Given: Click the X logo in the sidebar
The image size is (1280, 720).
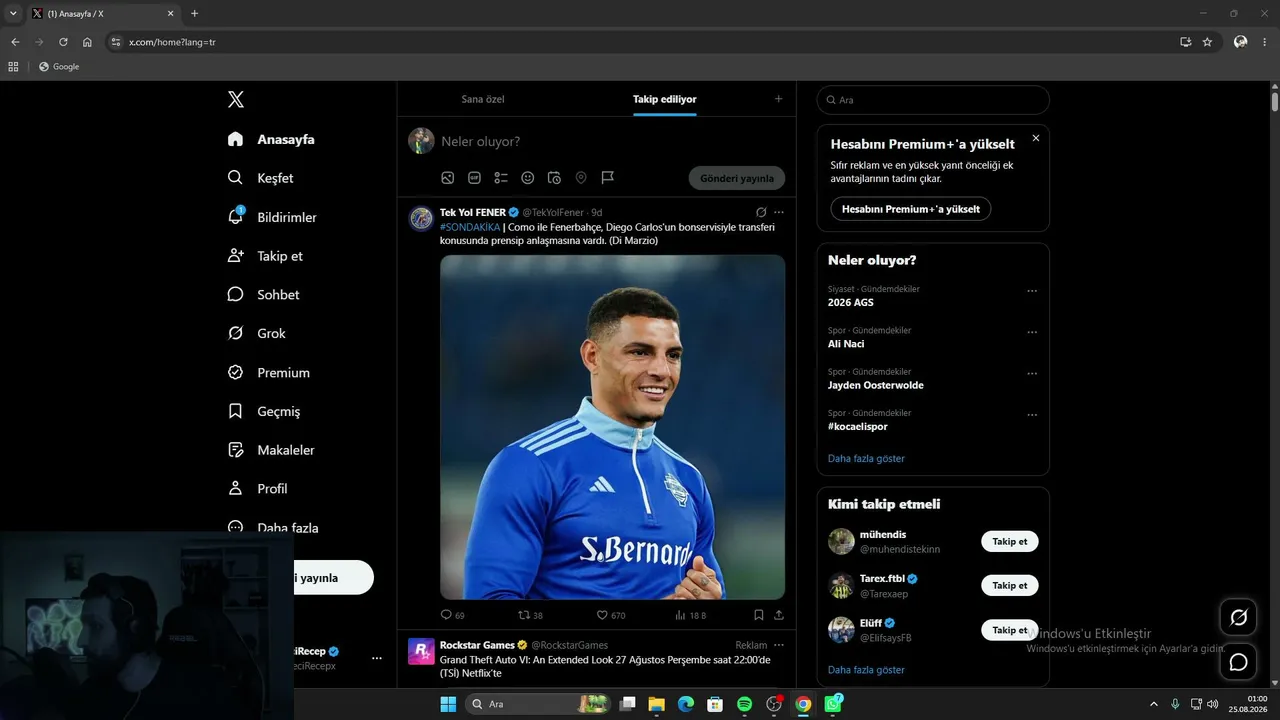Looking at the screenshot, I should [x=236, y=99].
